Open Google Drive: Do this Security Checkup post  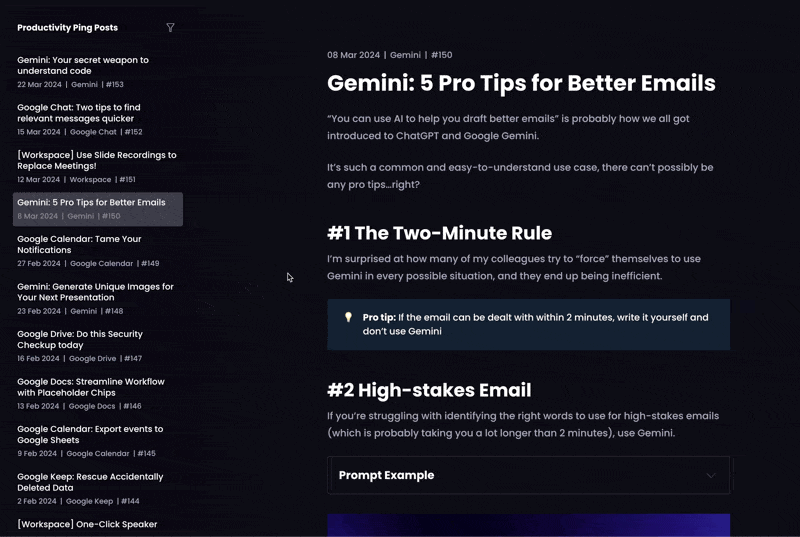[x=97, y=346]
